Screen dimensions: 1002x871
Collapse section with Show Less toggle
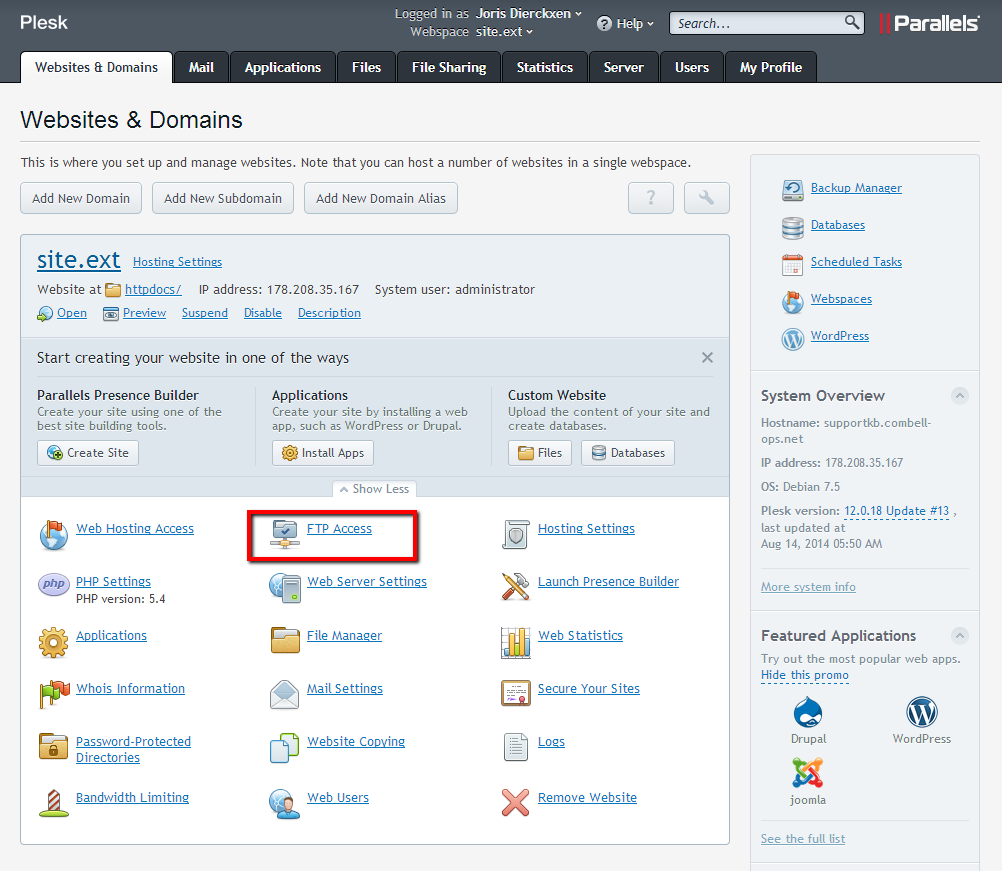pos(374,489)
